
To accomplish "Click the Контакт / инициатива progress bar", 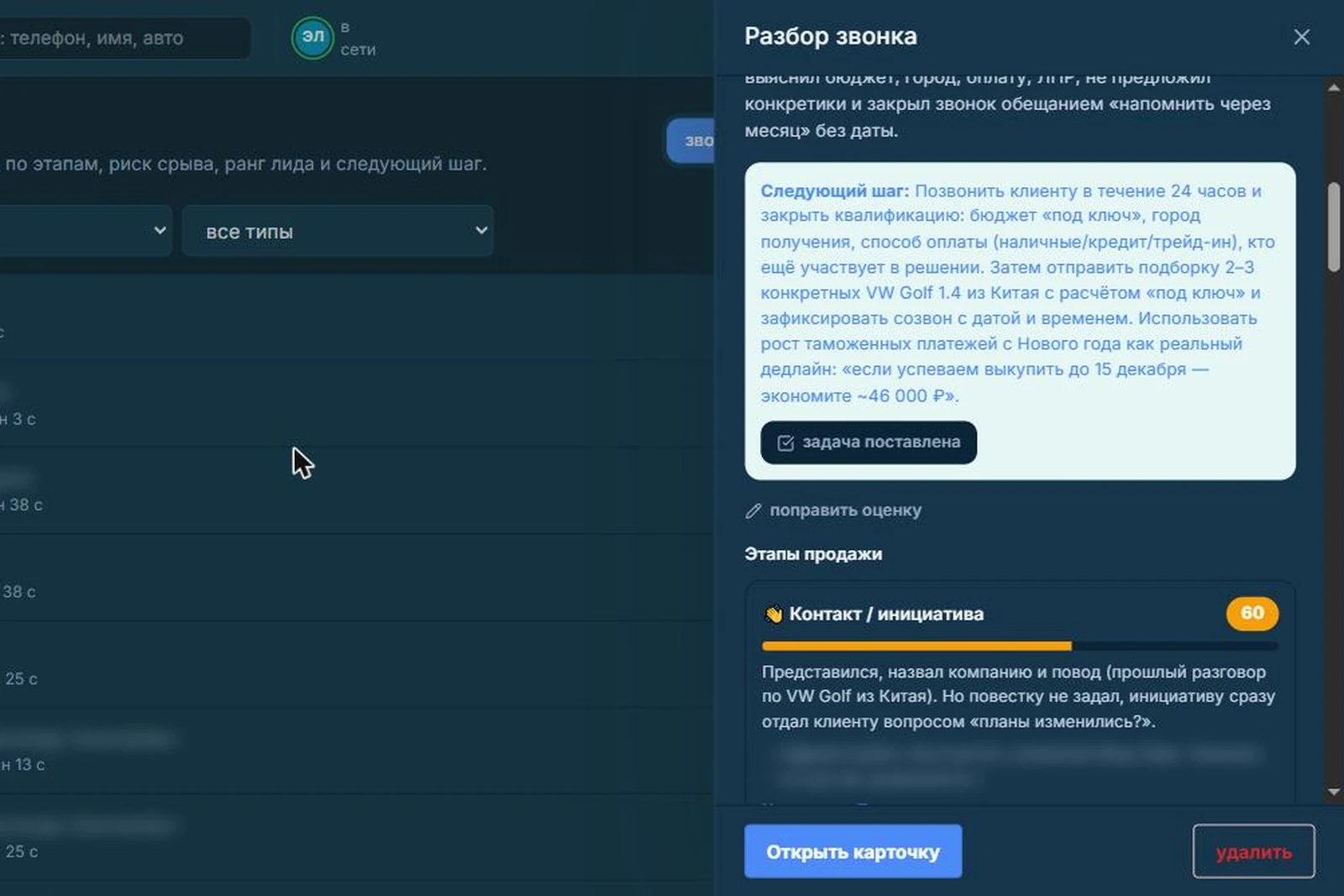I will [x=1020, y=646].
